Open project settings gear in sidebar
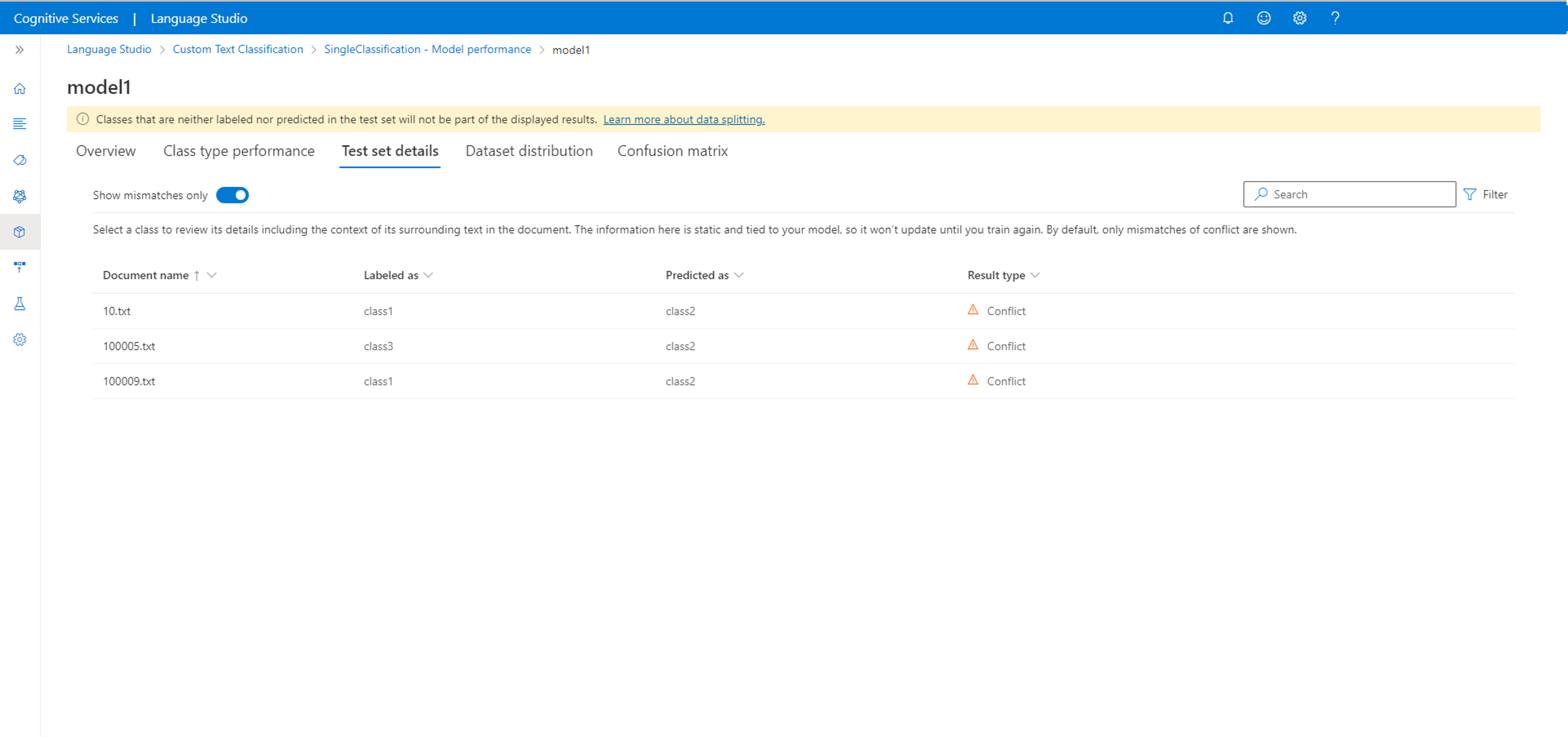Viewport: 1568px width, 737px height. click(x=20, y=340)
